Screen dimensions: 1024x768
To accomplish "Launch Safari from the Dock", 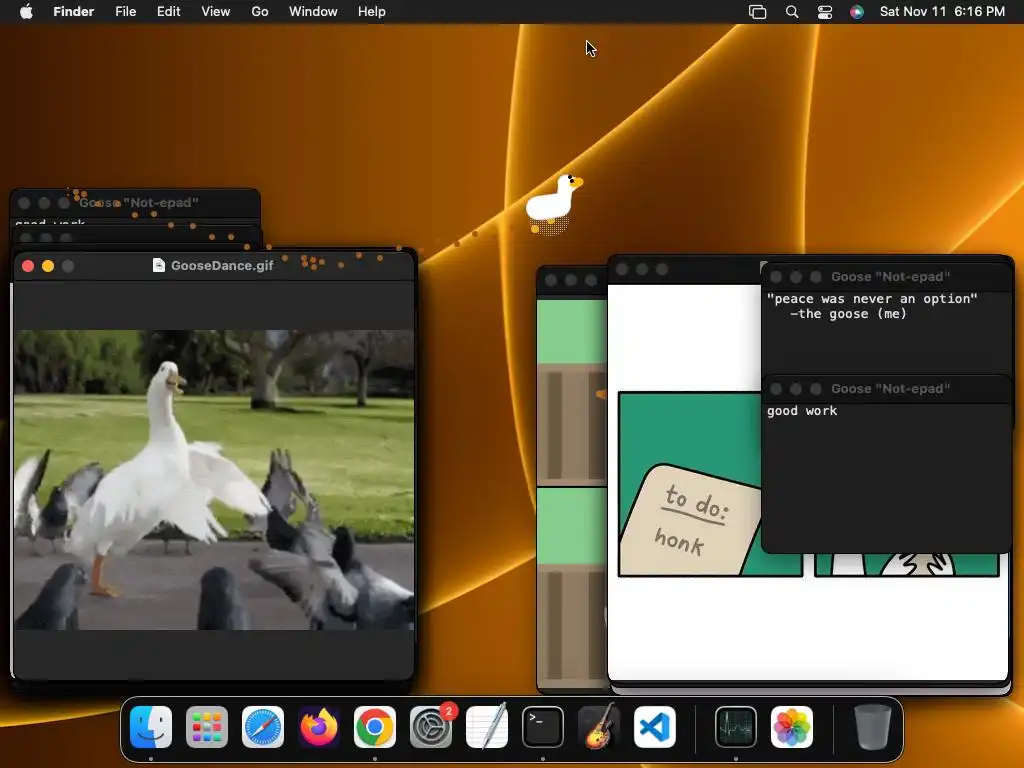I will pos(263,727).
